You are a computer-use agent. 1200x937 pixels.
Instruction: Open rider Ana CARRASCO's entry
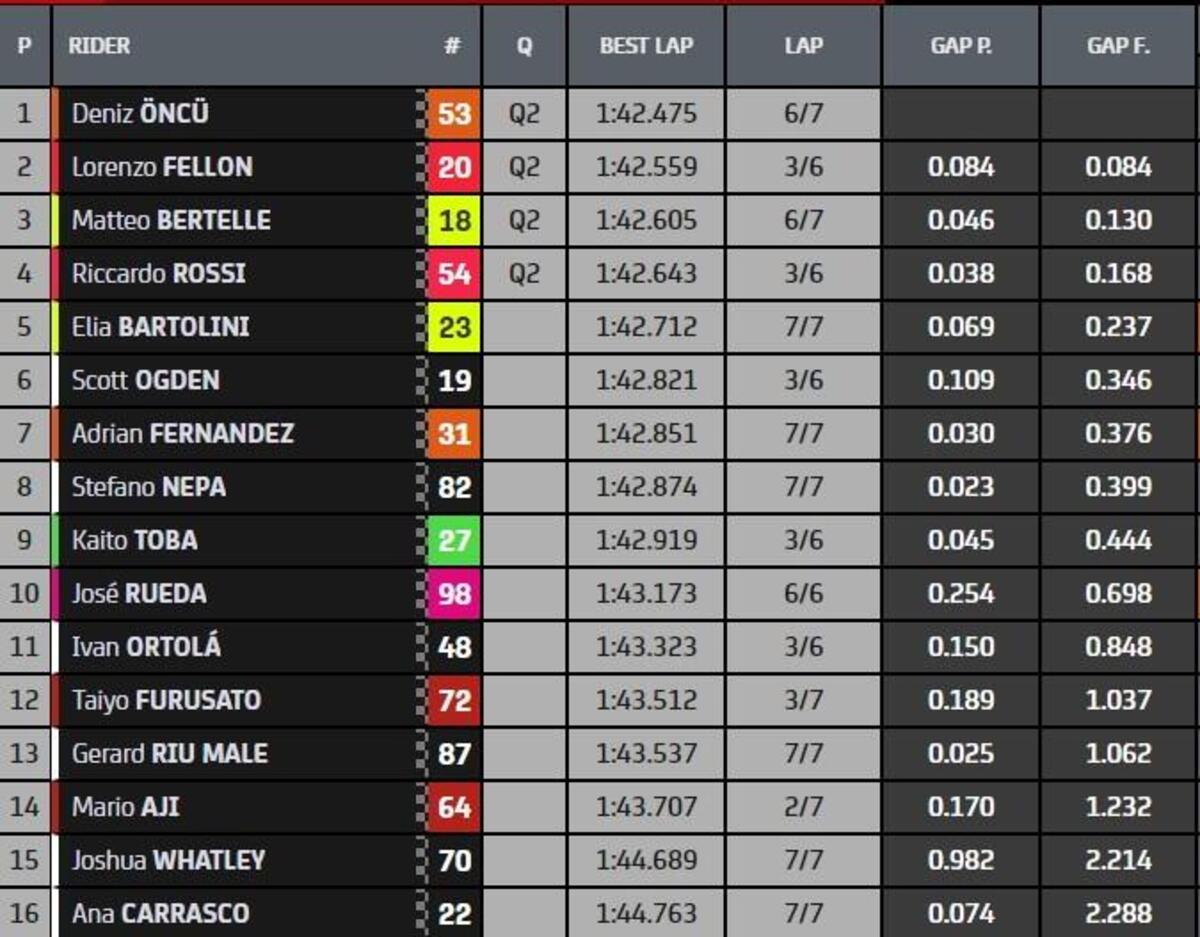(160, 914)
